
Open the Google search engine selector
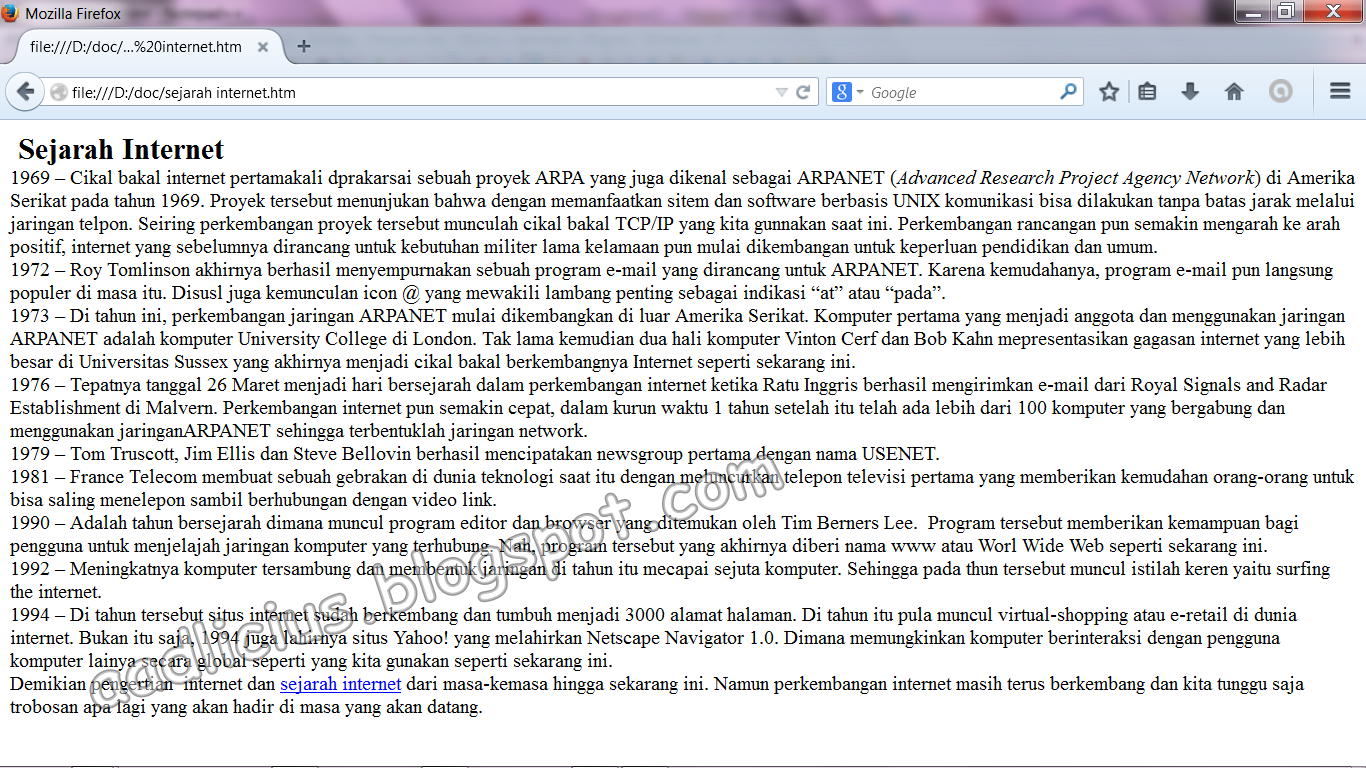(848, 92)
